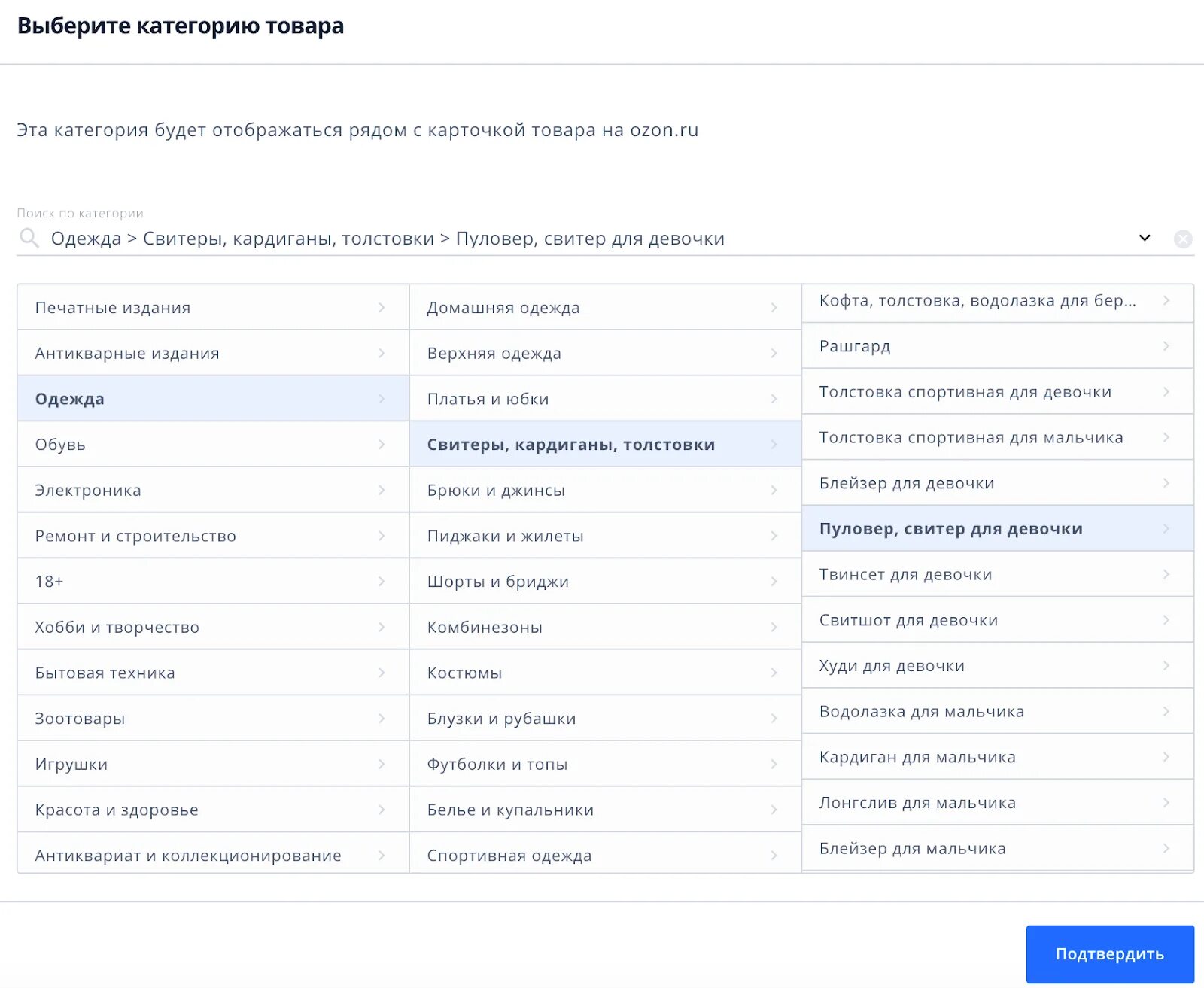
Task: Click the clear search (x) icon
Action: click(x=1183, y=239)
